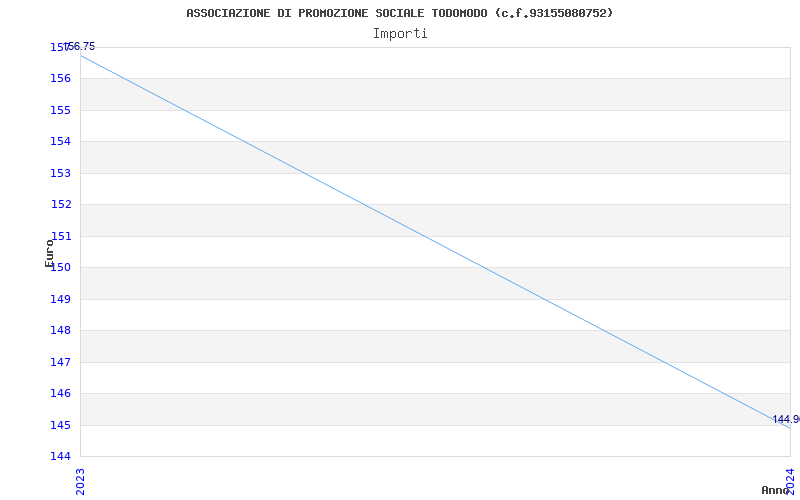Click the Euro y-axis title

tap(49, 253)
